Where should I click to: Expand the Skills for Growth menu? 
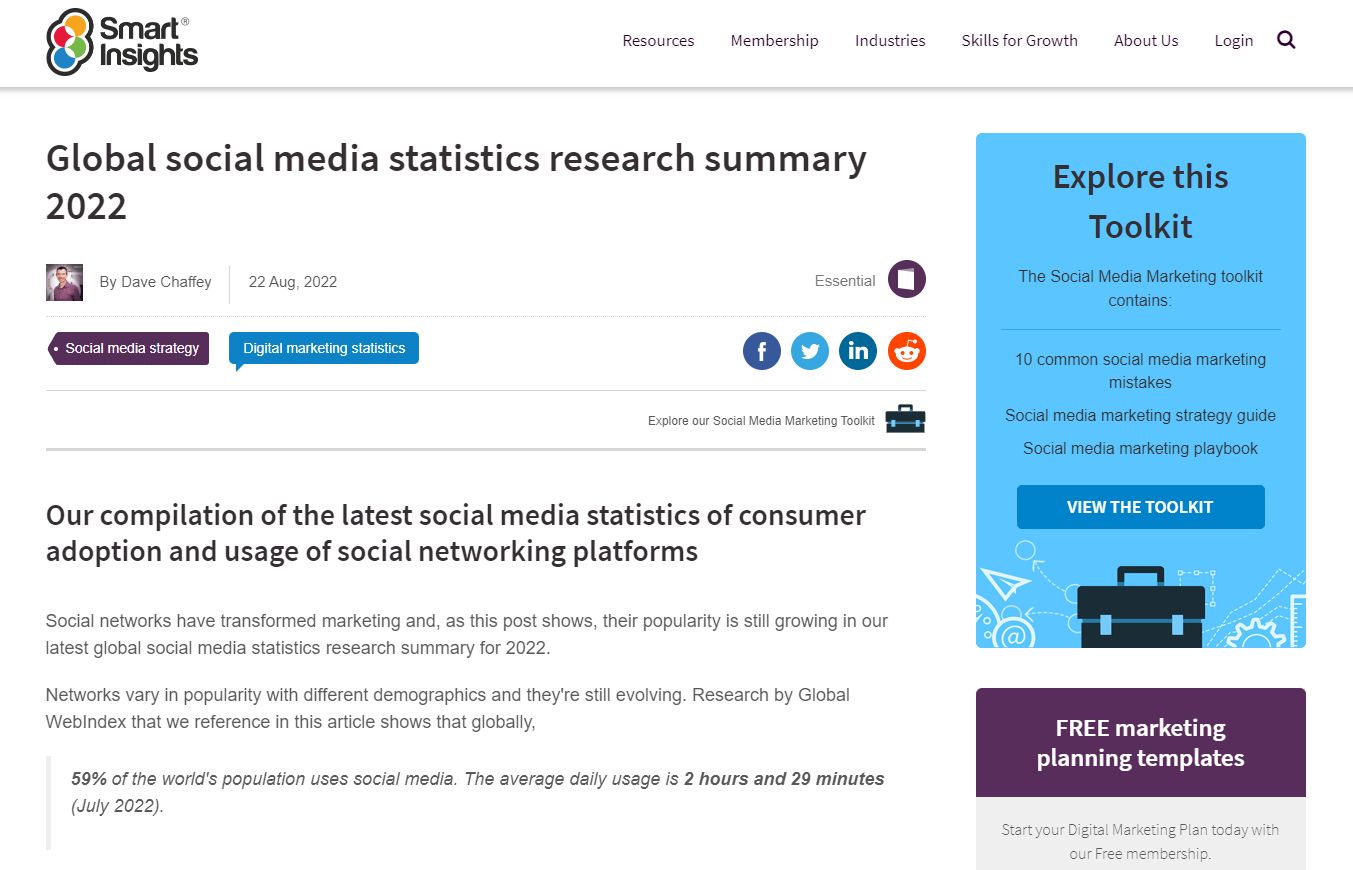click(x=1020, y=41)
